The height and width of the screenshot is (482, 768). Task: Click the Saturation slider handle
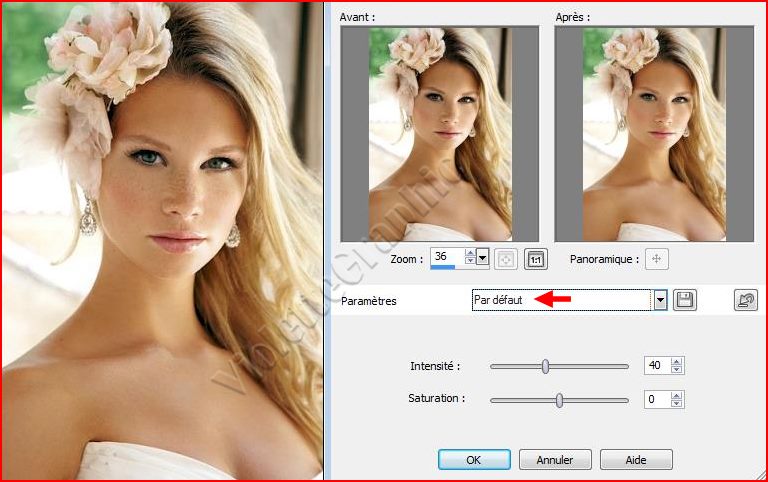click(559, 400)
